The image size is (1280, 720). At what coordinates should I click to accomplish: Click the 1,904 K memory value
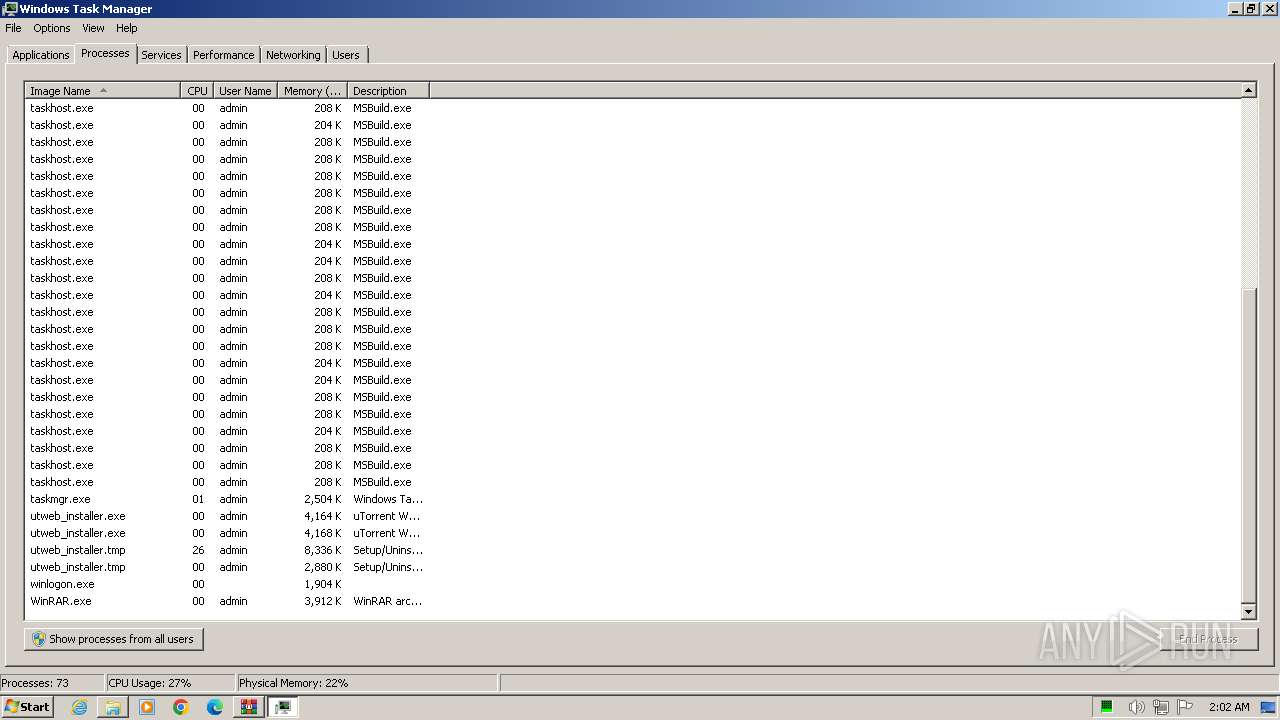pos(323,584)
